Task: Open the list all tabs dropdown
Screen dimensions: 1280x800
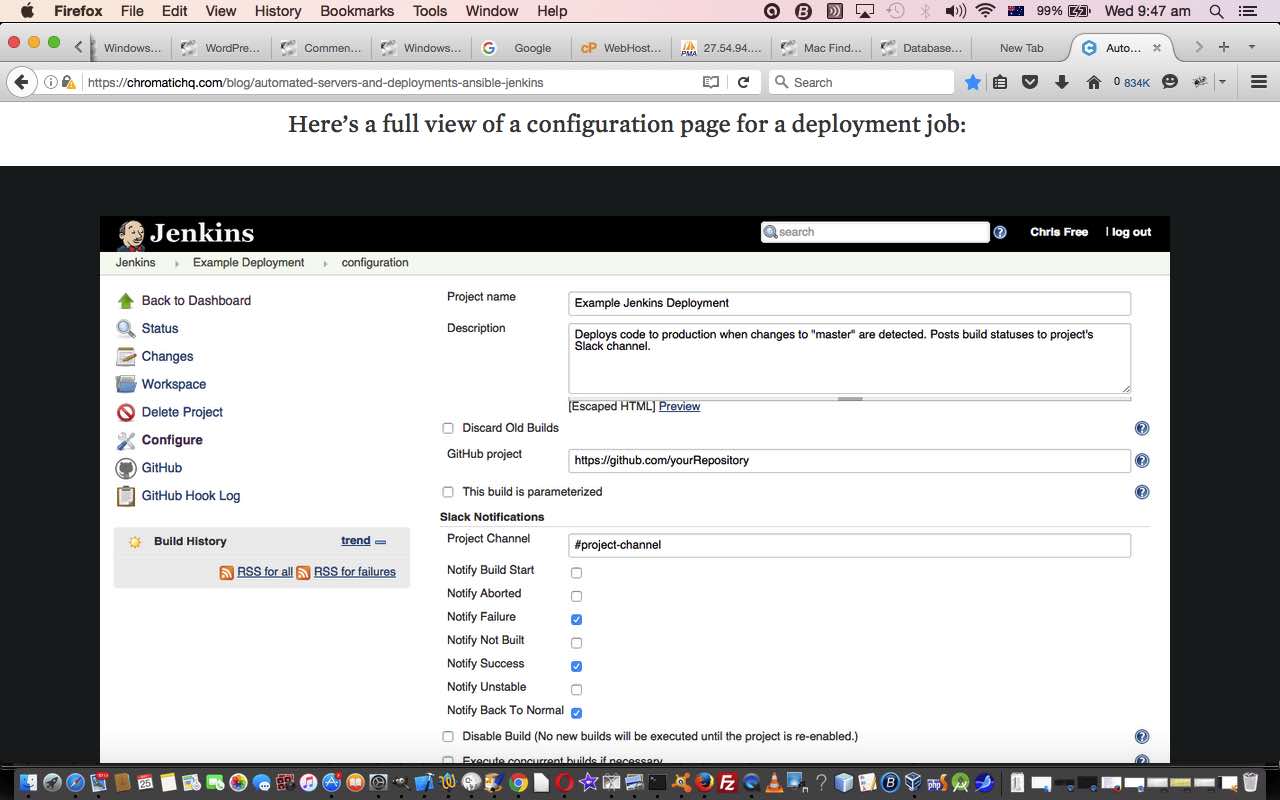Action: click(x=1251, y=47)
